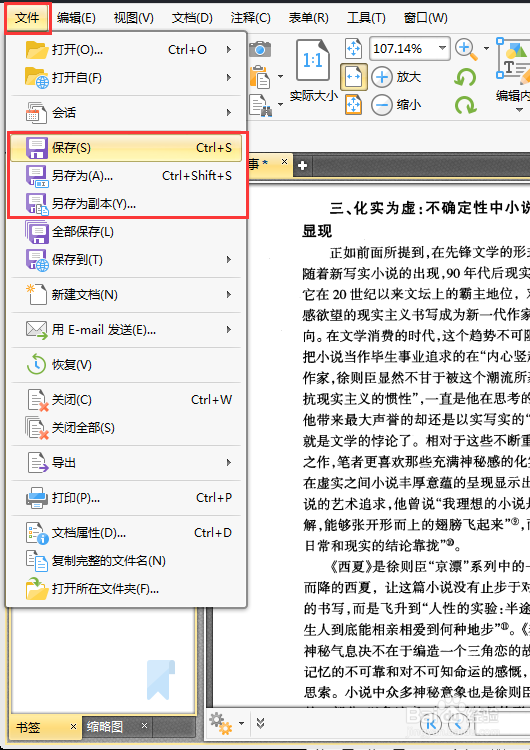Viewport: 530px width, 750px height.
Task: Open the 表单(R) menu
Action: point(309,18)
